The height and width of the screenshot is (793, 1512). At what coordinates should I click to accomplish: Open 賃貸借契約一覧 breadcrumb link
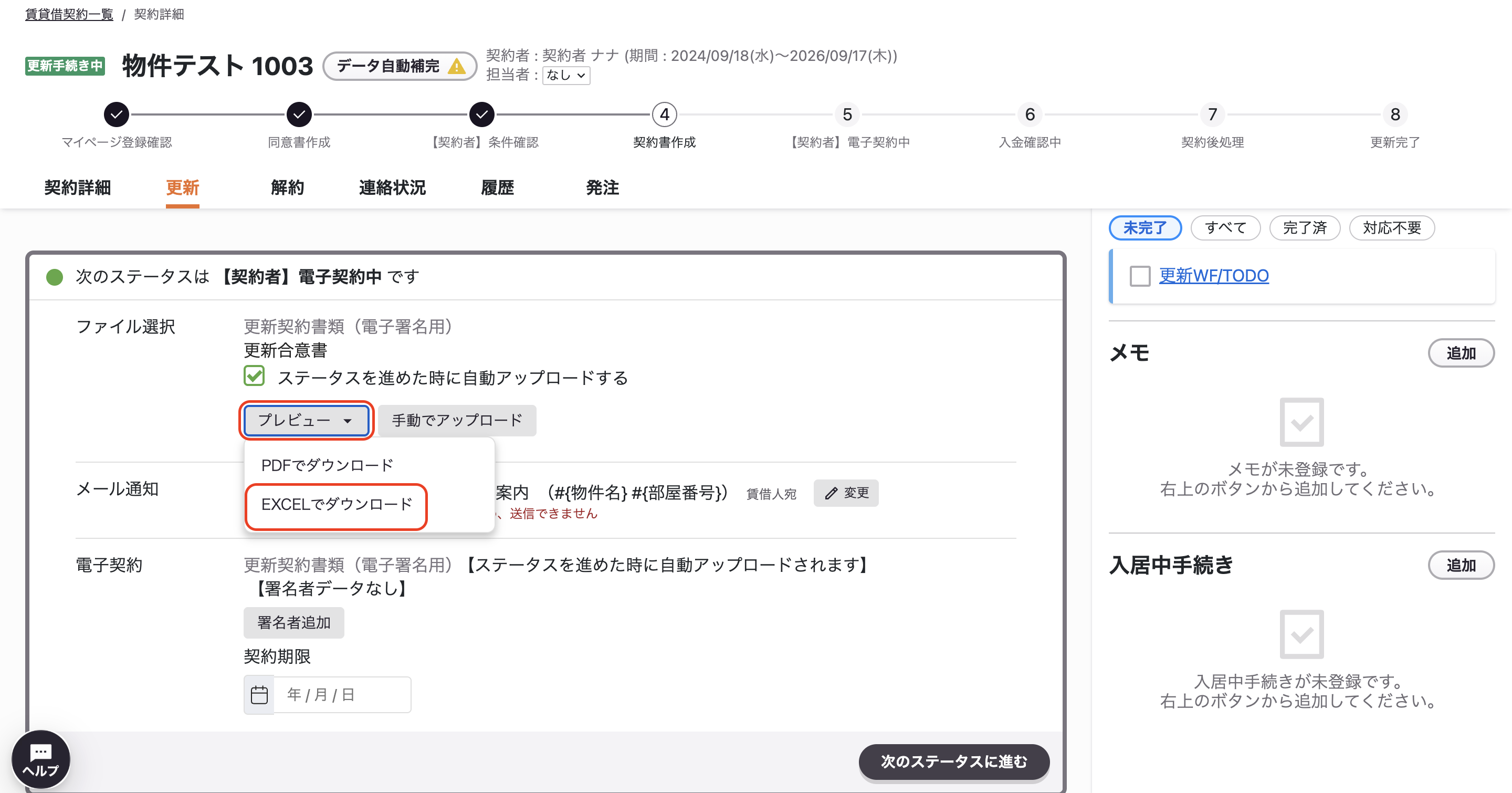point(69,14)
